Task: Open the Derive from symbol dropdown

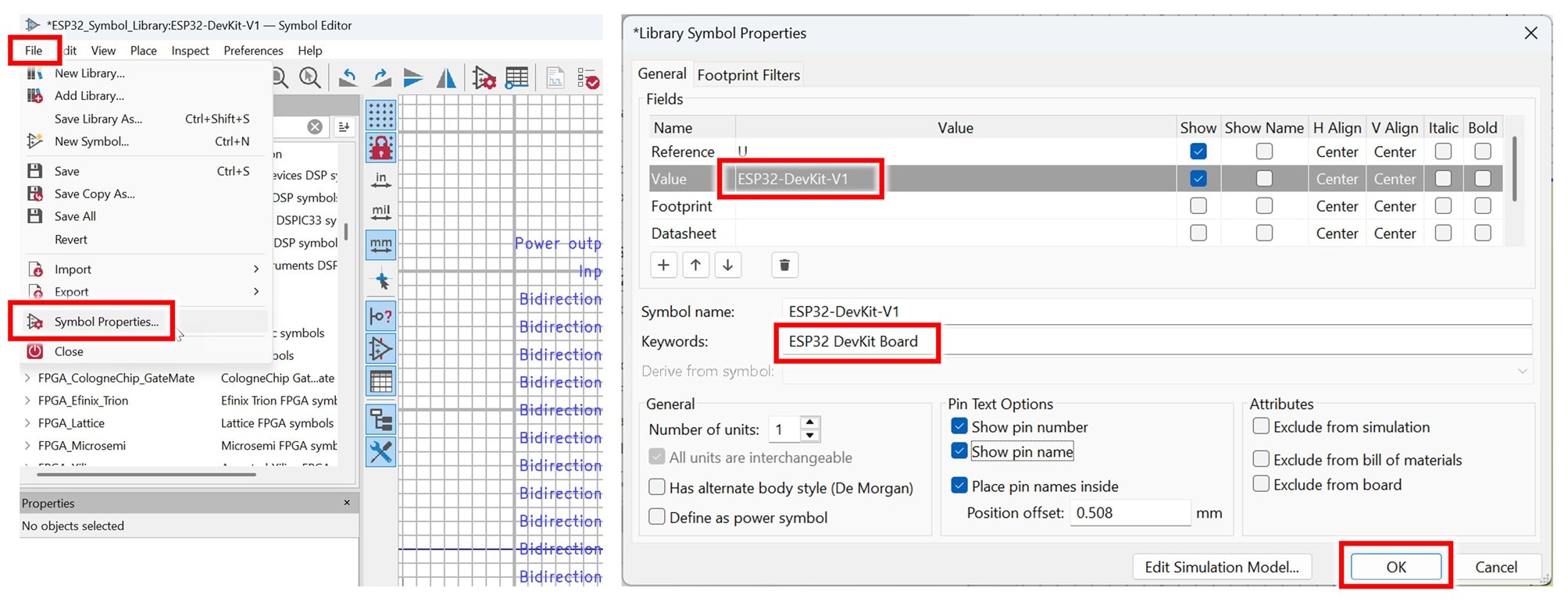Action: pos(1522,372)
